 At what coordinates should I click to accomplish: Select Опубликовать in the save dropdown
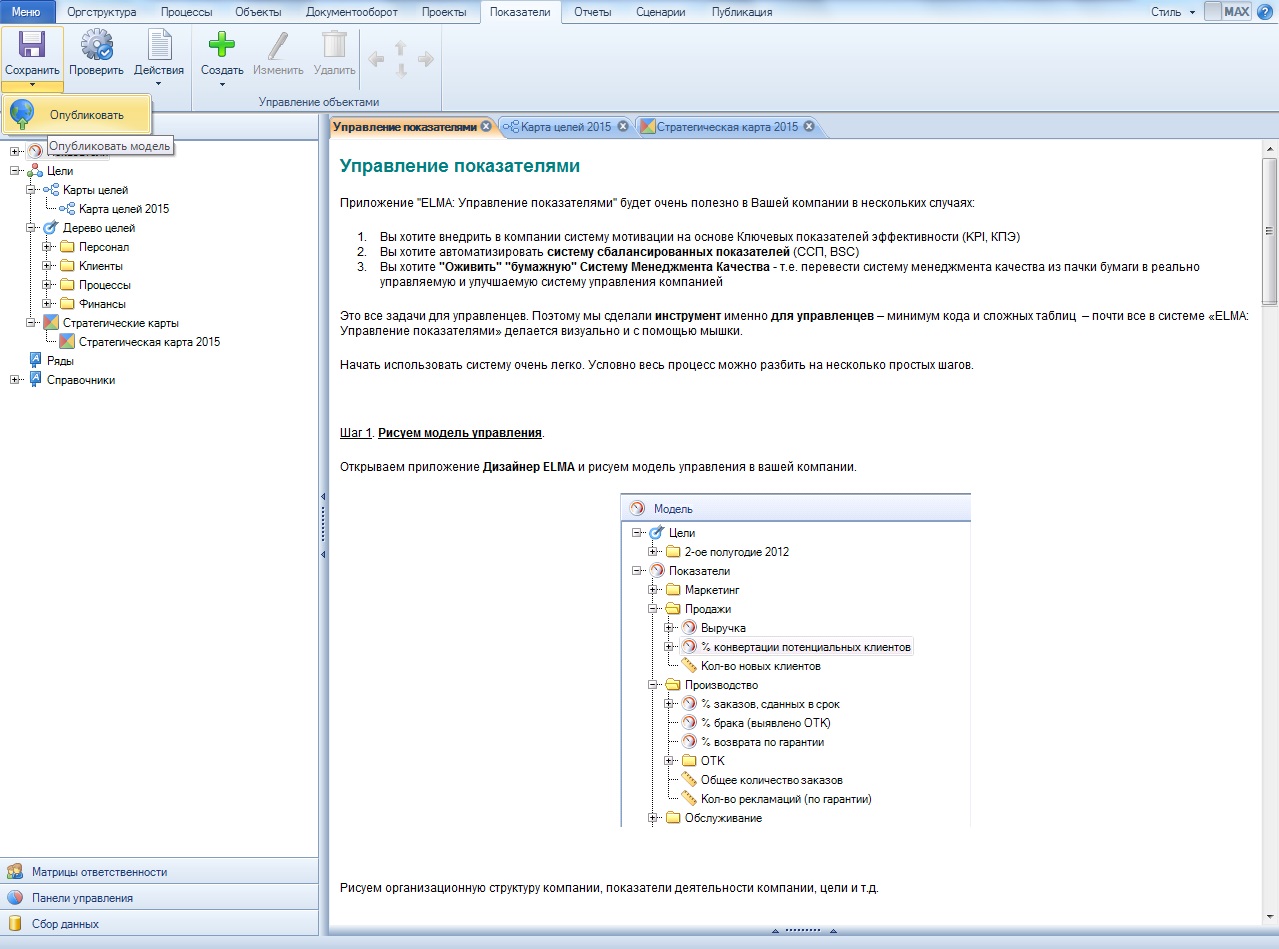coord(86,115)
